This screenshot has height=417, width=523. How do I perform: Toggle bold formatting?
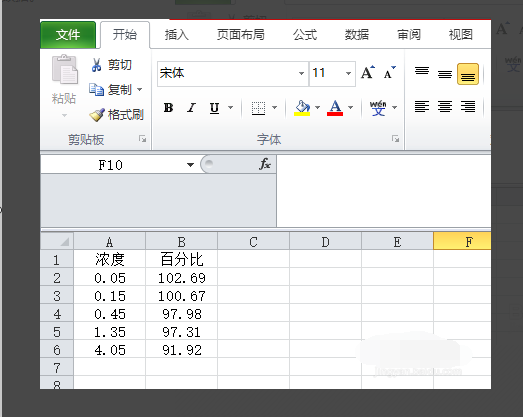tap(168, 107)
